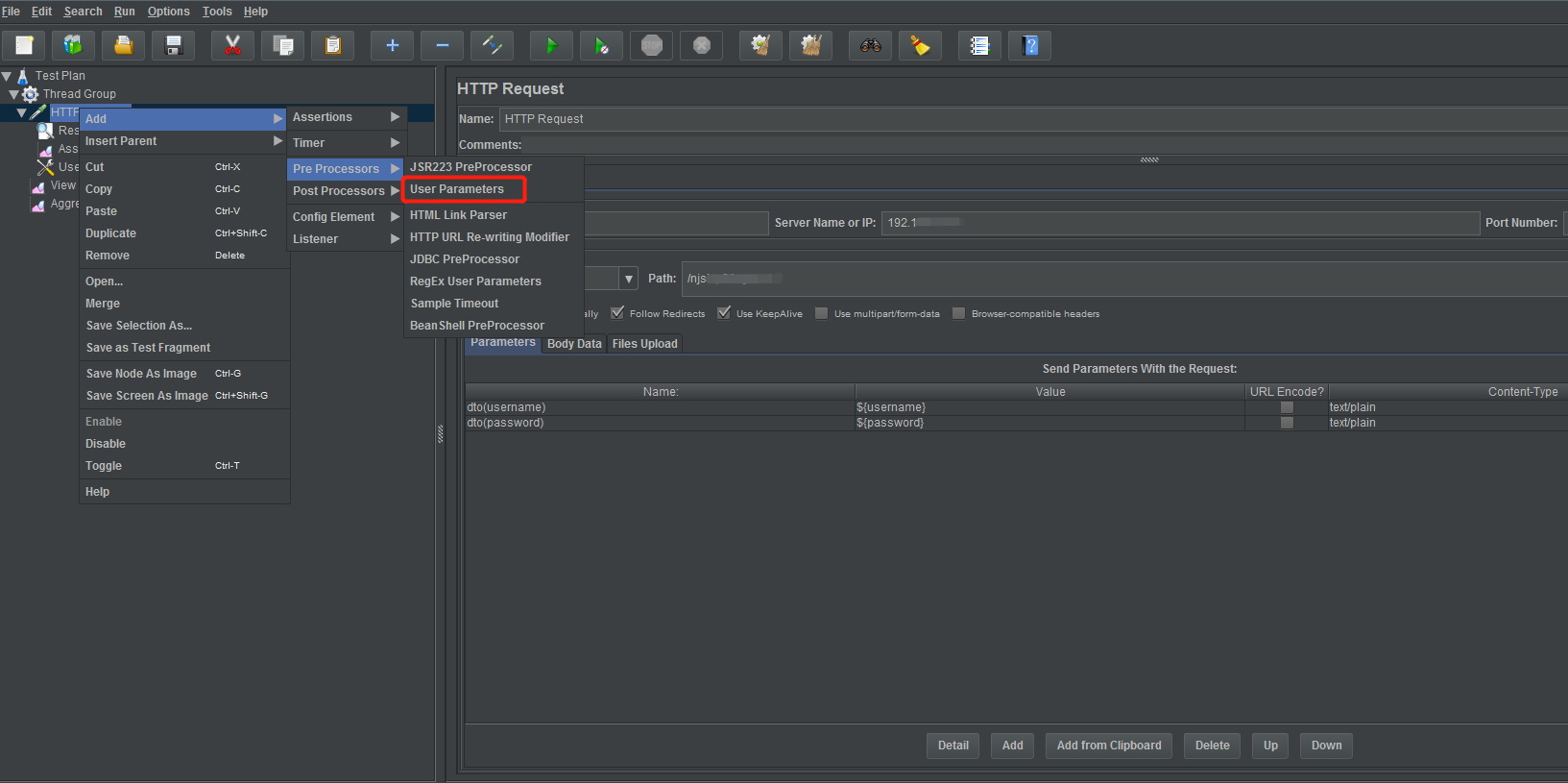The image size is (1568, 783).
Task: Collapse the HTTP Request tree node arrow
Action: coord(21,112)
